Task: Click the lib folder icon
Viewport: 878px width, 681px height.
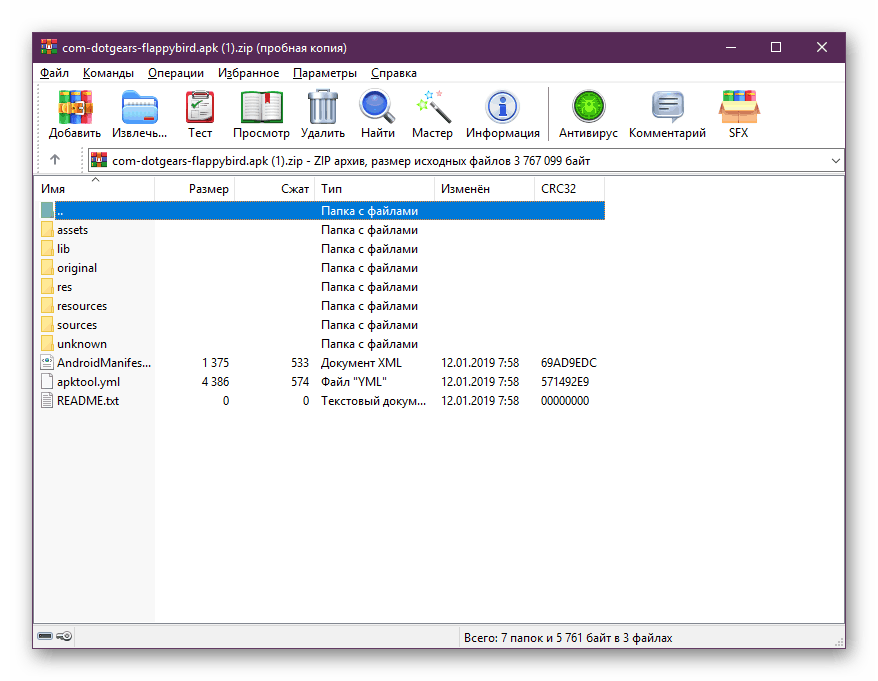Action: click(48, 249)
